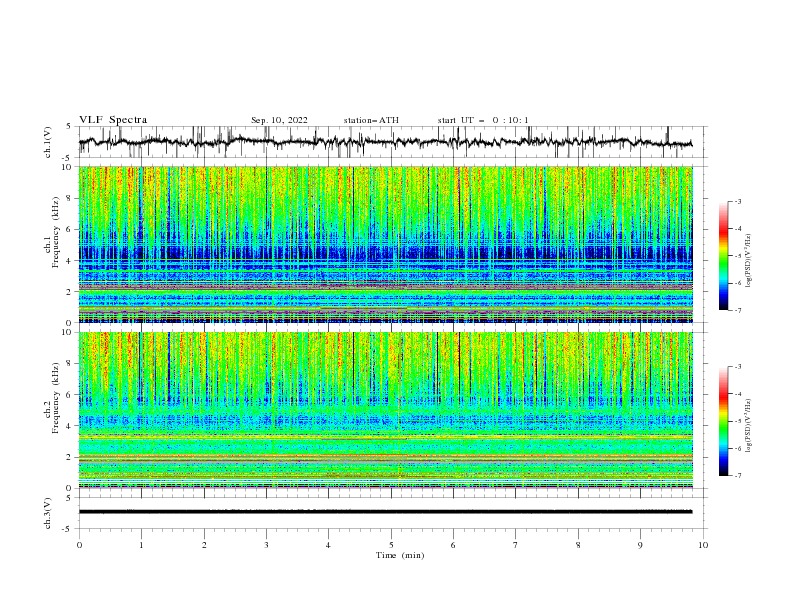Click the ch.1 spectrogram plot
The width and height of the screenshot is (792, 612).
pyautogui.click(x=386, y=244)
